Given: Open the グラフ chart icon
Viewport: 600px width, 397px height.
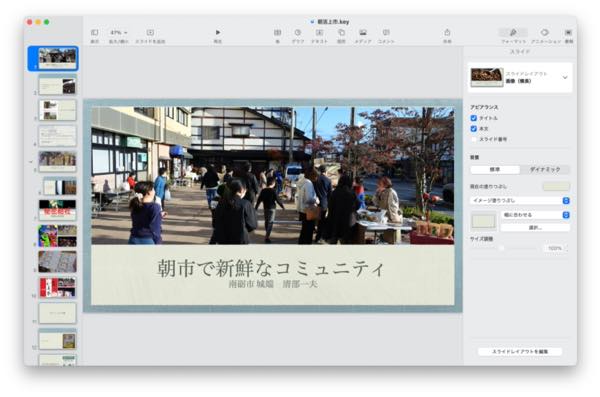Looking at the screenshot, I should [x=298, y=33].
